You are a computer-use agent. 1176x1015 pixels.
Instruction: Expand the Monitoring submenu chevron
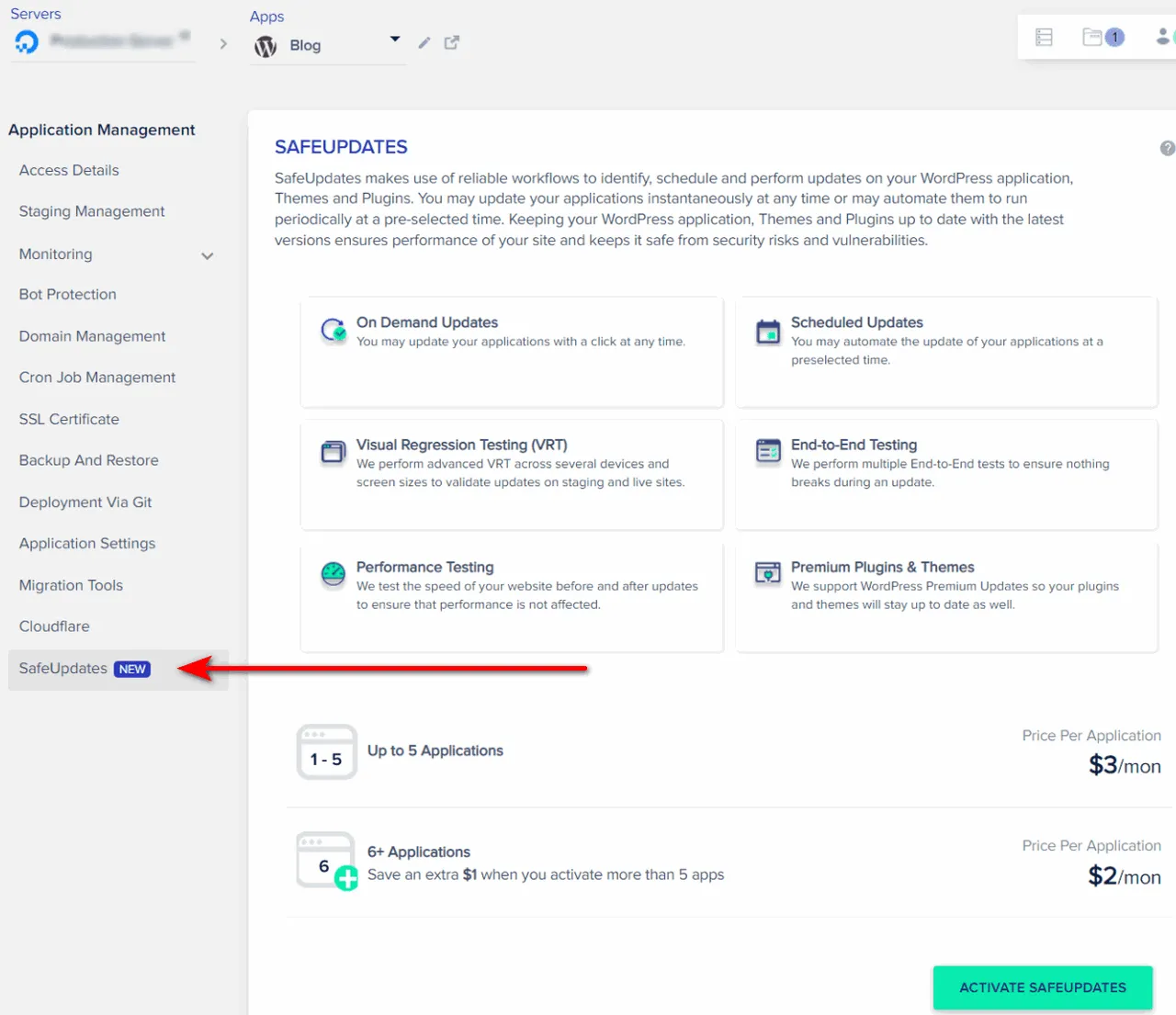208,256
